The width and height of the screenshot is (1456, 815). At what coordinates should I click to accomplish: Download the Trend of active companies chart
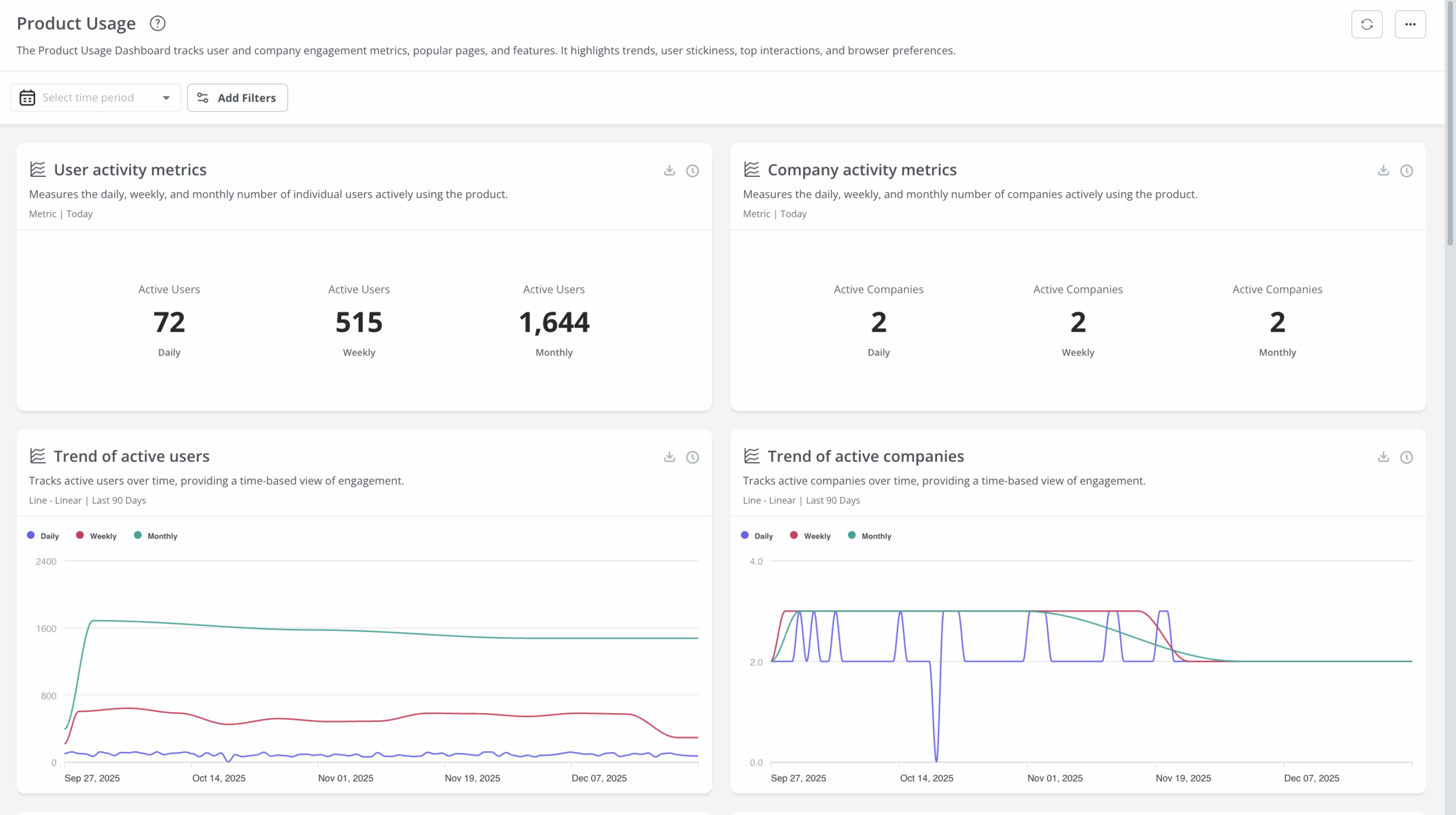[x=1383, y=457]
